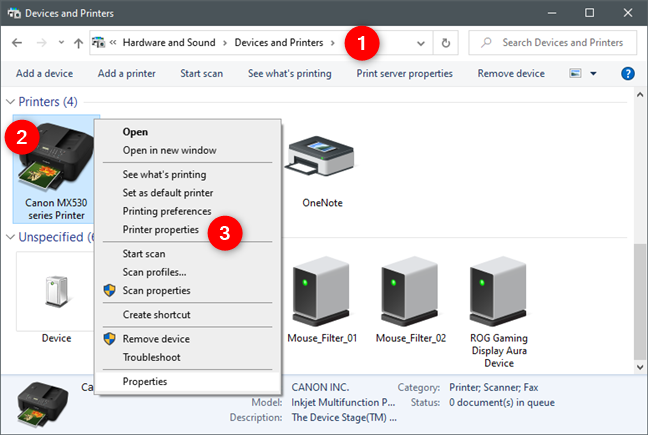
Task: Click the title bar Devices and Printers icon
Action: pos(14,13)
